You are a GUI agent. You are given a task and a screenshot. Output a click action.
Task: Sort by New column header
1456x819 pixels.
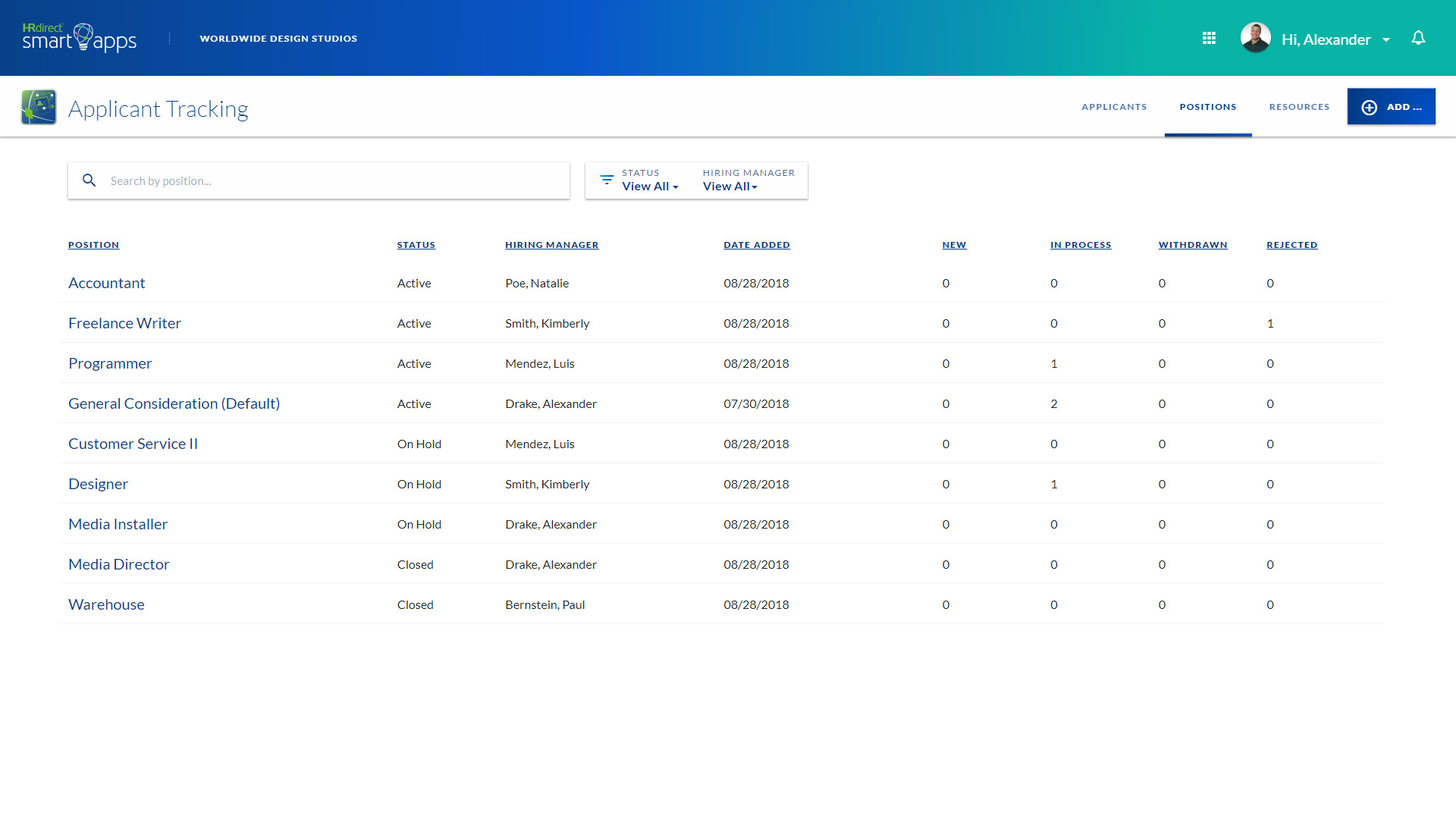coord(954,245)
